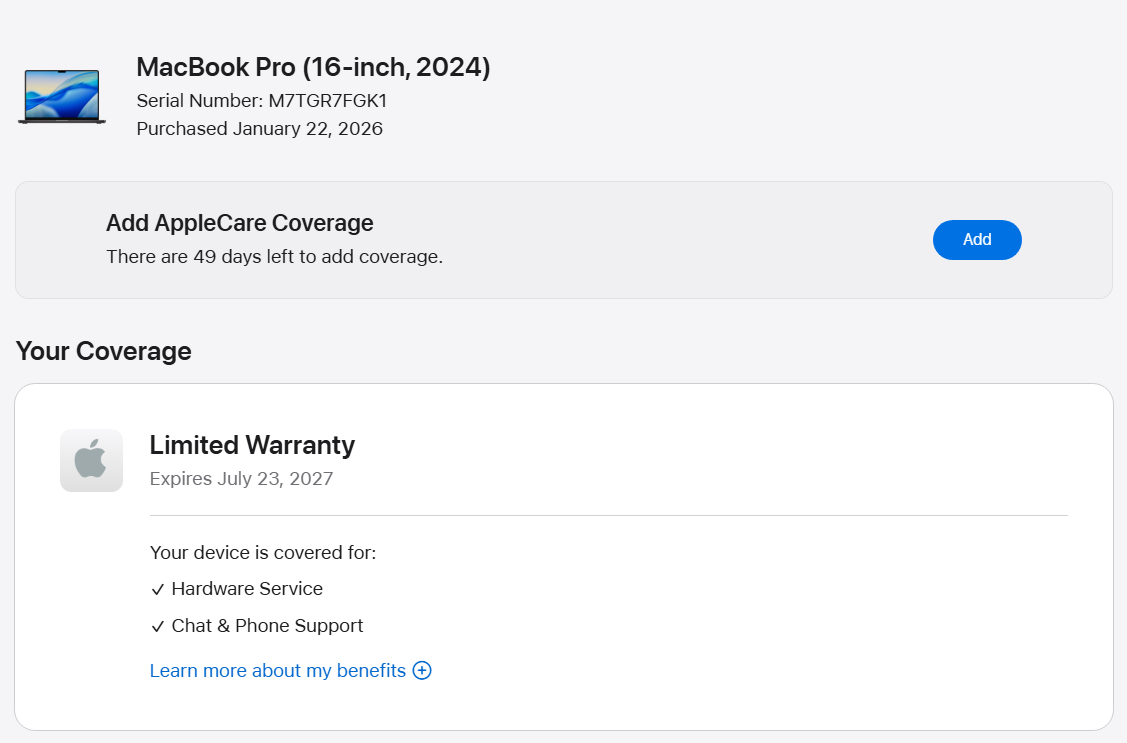Click Your device is covered for text
Image resolution: width=1127 pixels, height=743 pixels.
click(263, 553)
